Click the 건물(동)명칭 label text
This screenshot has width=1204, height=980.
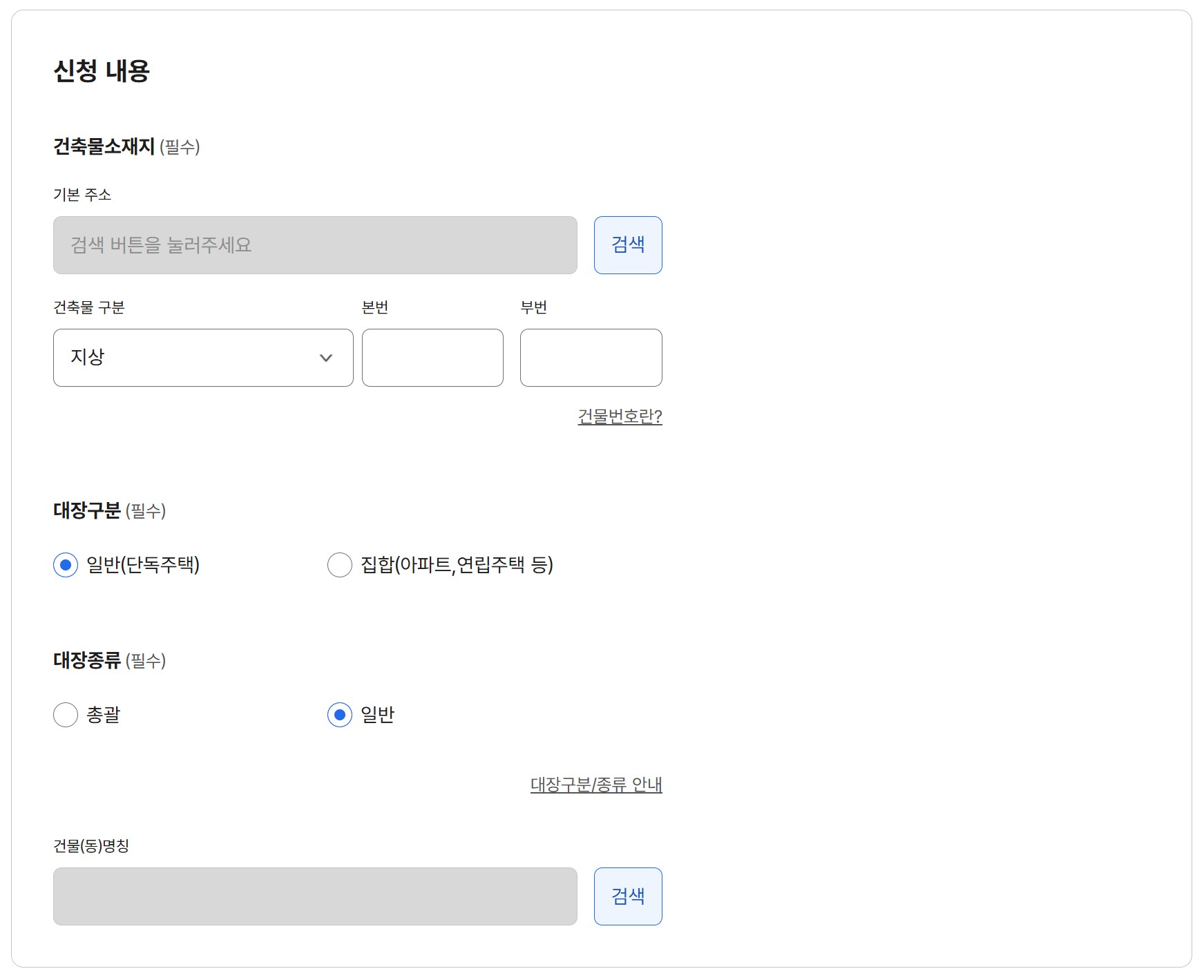[x=91, y=846]
